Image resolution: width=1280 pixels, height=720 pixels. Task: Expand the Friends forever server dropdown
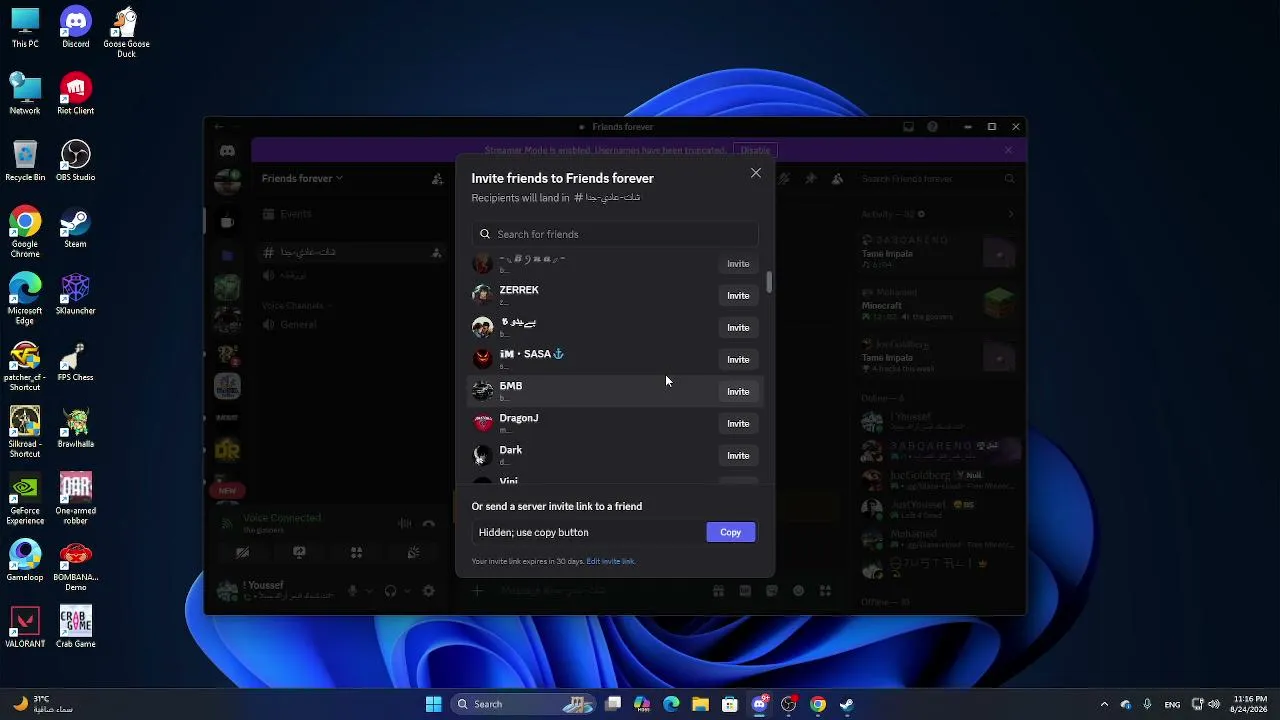coord(302,178)
